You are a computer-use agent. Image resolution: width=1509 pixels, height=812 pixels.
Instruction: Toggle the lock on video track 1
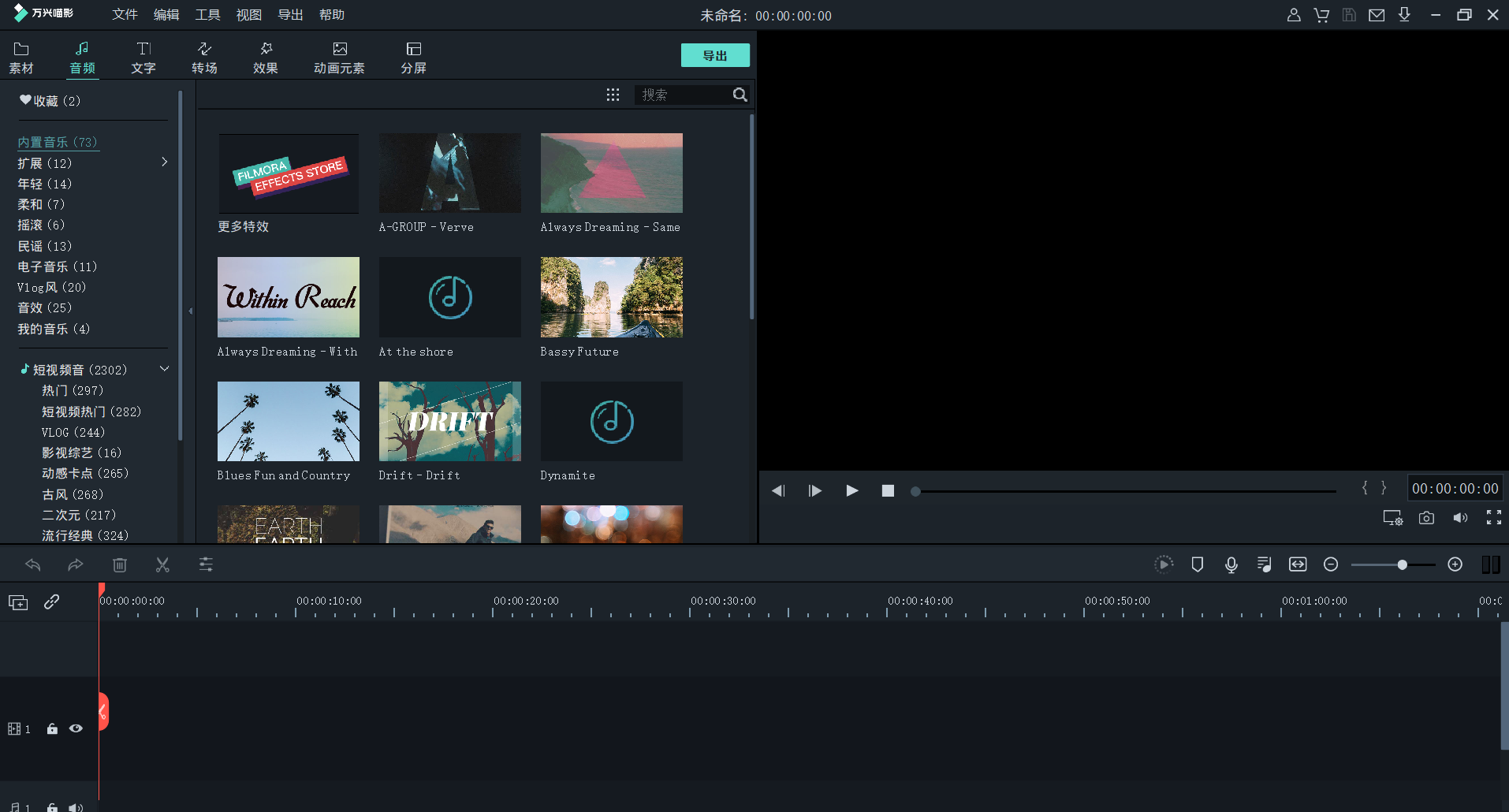pos(52,728)
